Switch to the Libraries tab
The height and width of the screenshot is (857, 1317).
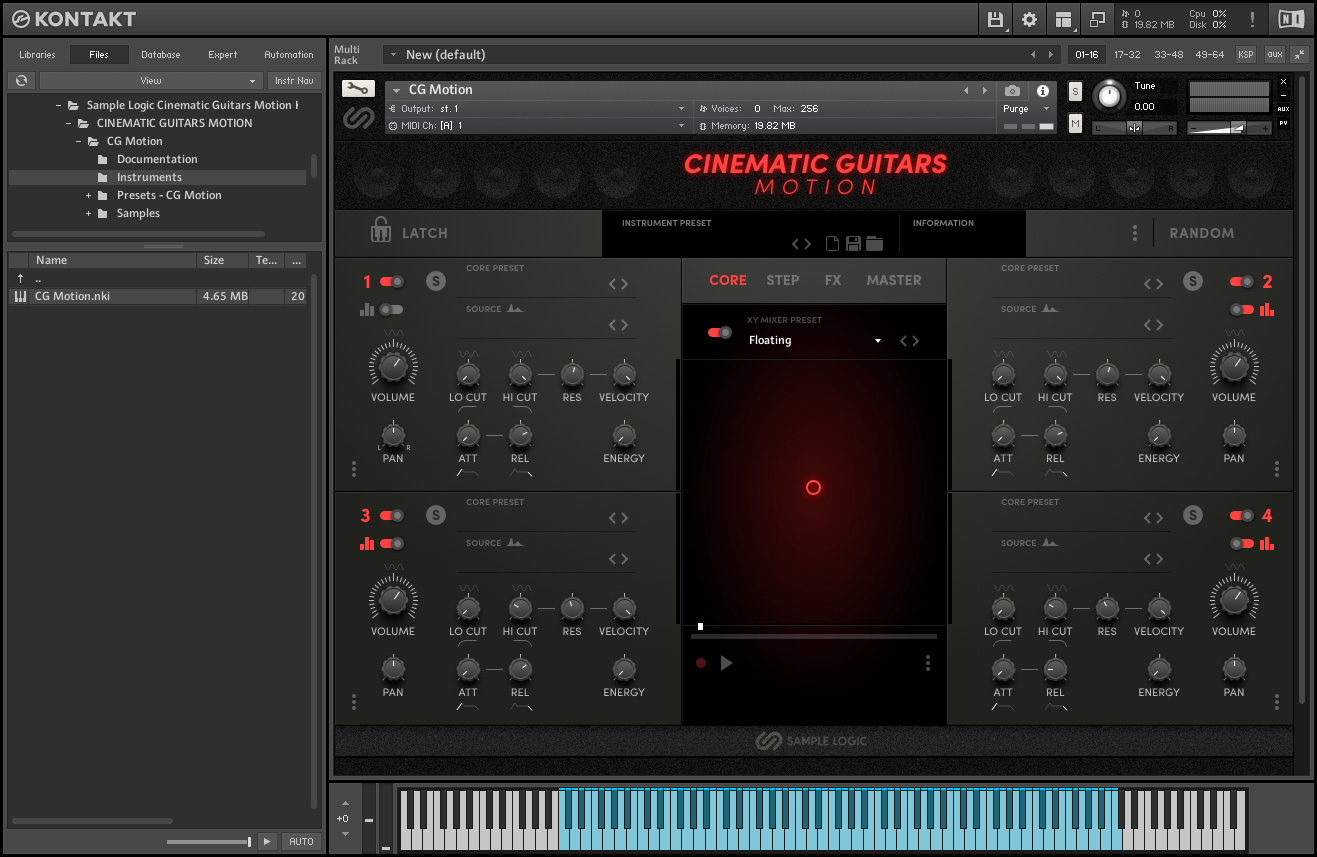click(37, 55)
